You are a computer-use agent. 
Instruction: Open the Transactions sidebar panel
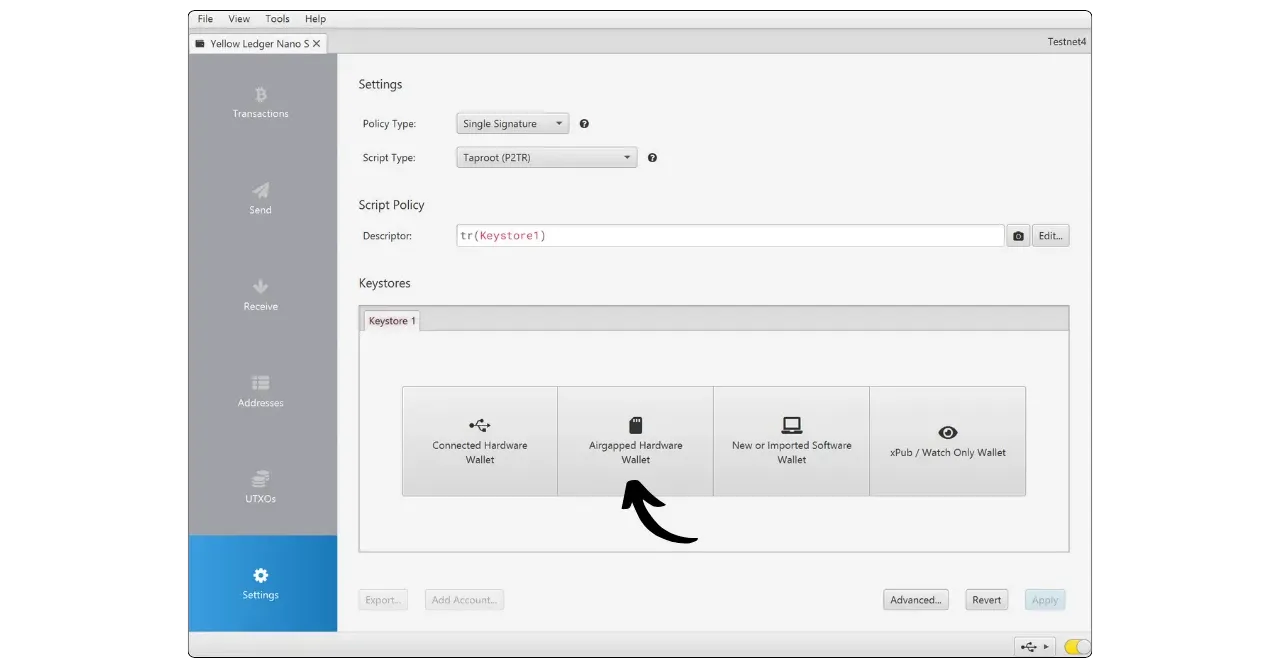point(260,103)
